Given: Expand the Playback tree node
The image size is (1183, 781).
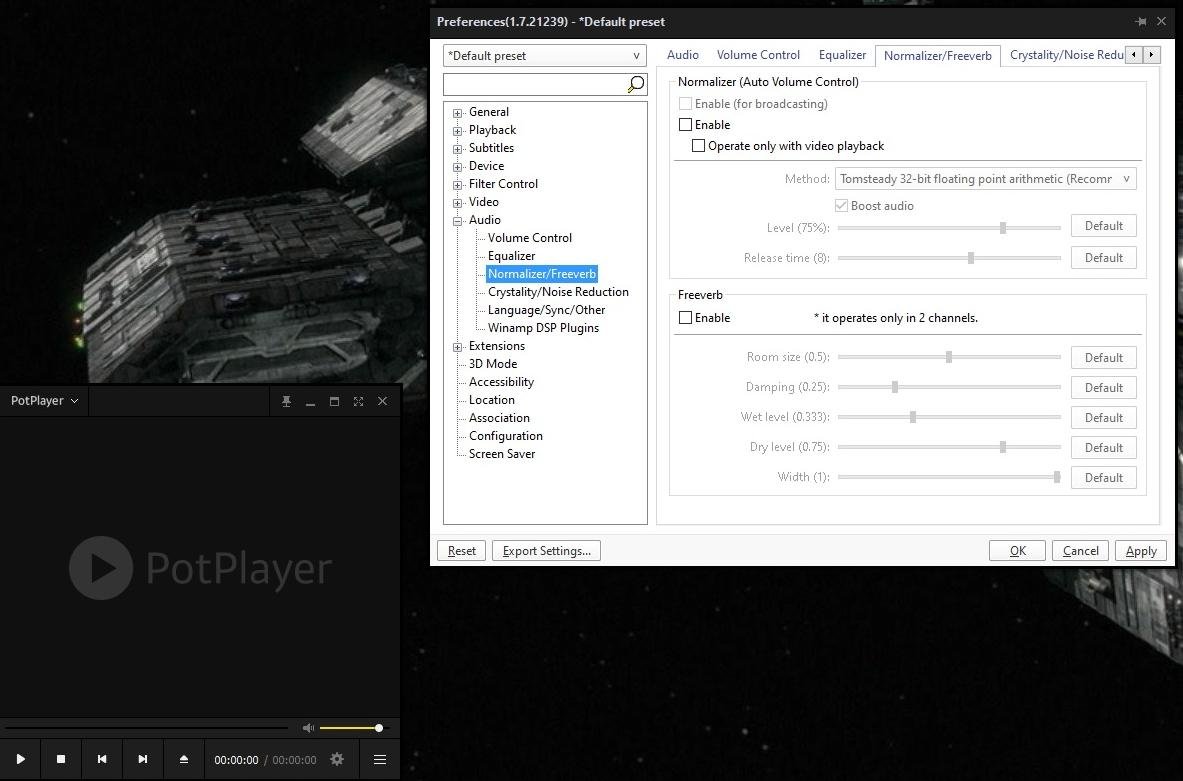Looking at the screenshot, I should [x=457, y=131].
